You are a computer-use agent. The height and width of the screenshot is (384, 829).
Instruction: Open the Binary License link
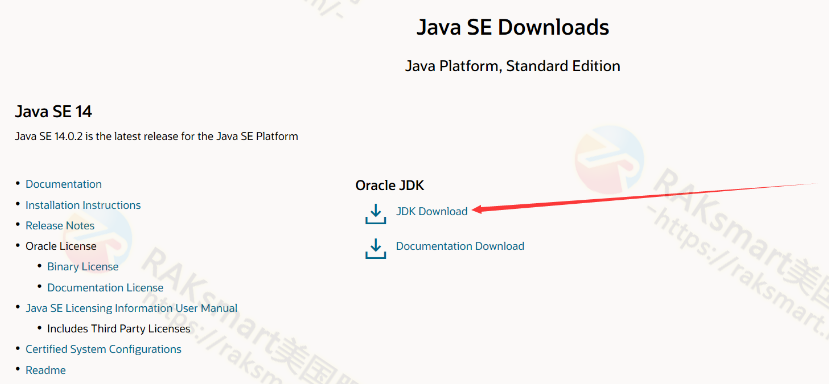(x=82, y=267)
